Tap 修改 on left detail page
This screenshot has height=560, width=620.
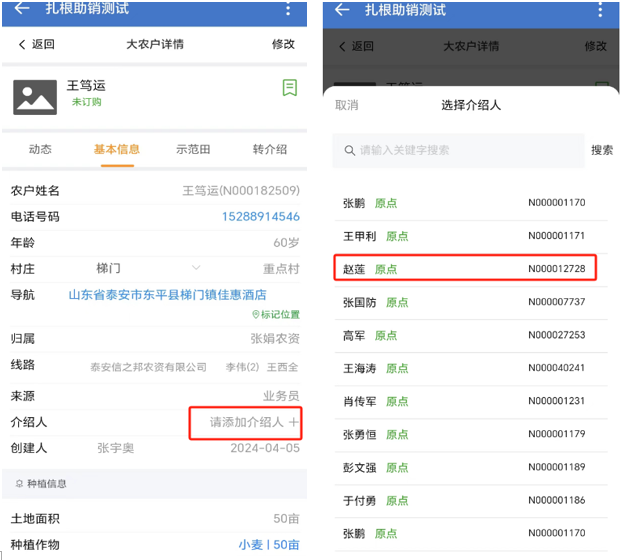tap(283, 44)
